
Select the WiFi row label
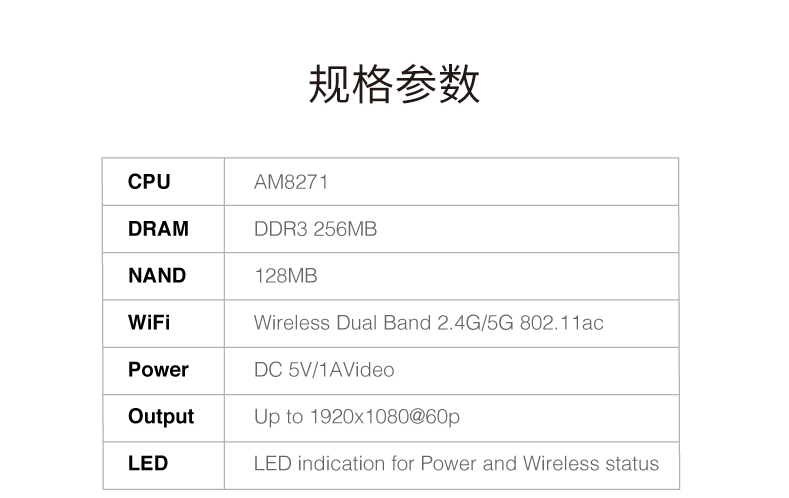(x=149, y=323)
